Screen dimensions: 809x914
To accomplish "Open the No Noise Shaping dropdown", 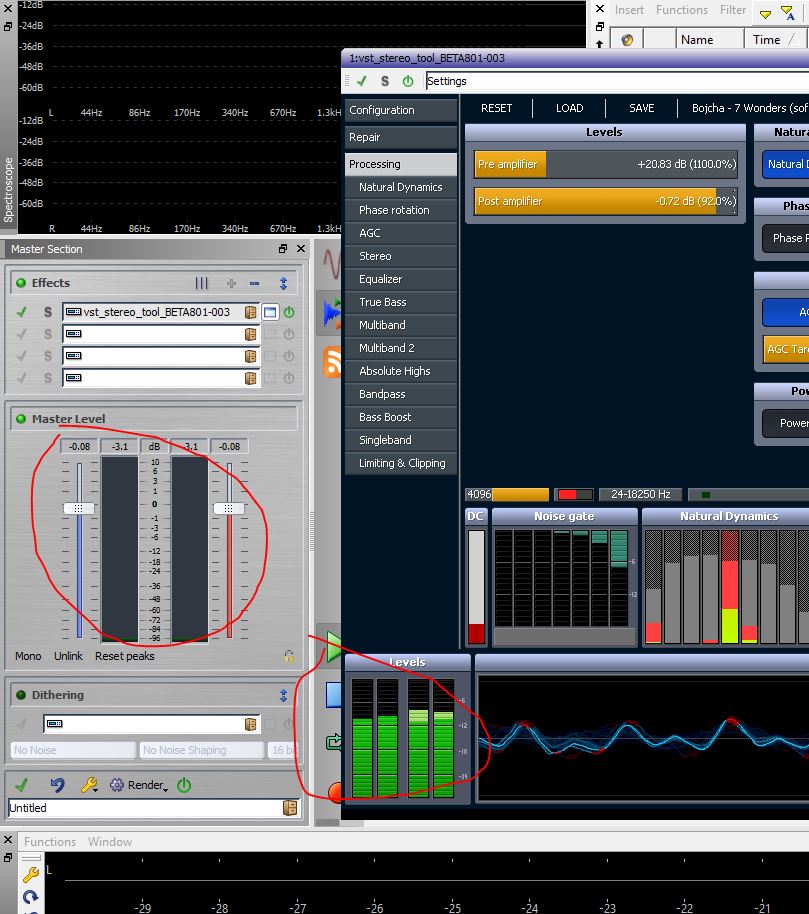I will point(201,750).
